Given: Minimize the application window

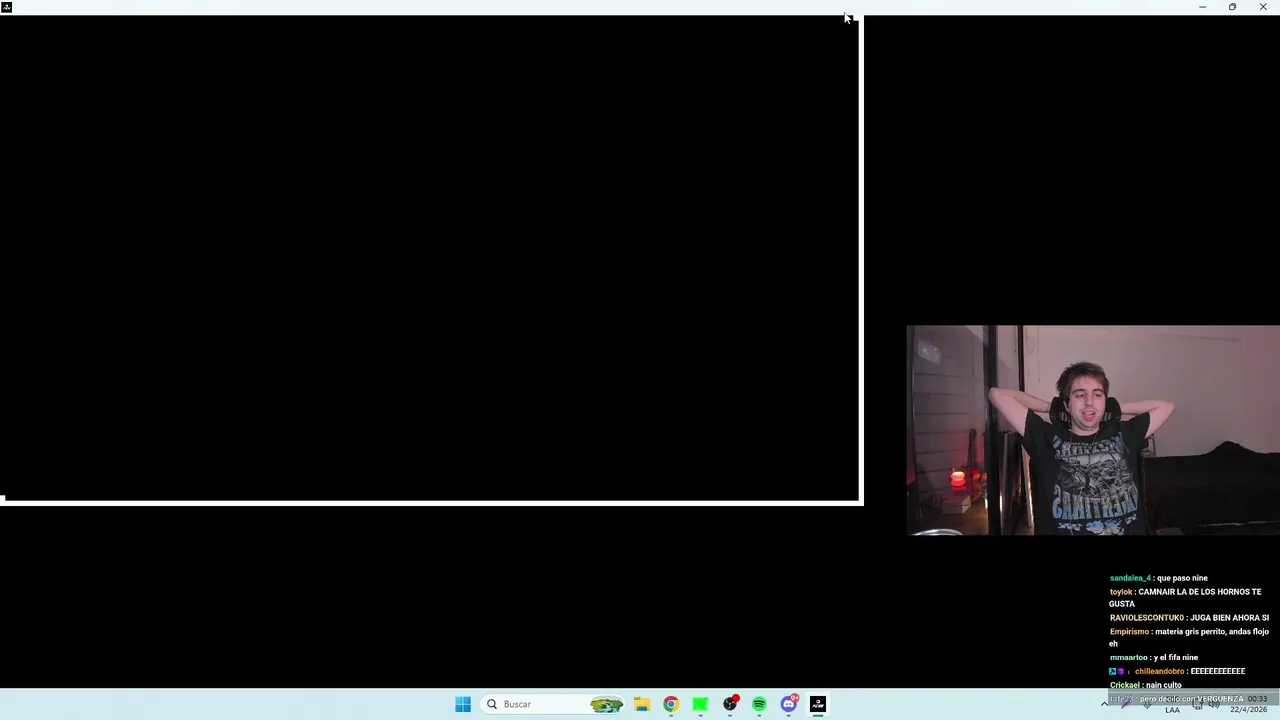Looking at the screenshot, I should (x=1202, y=7).
